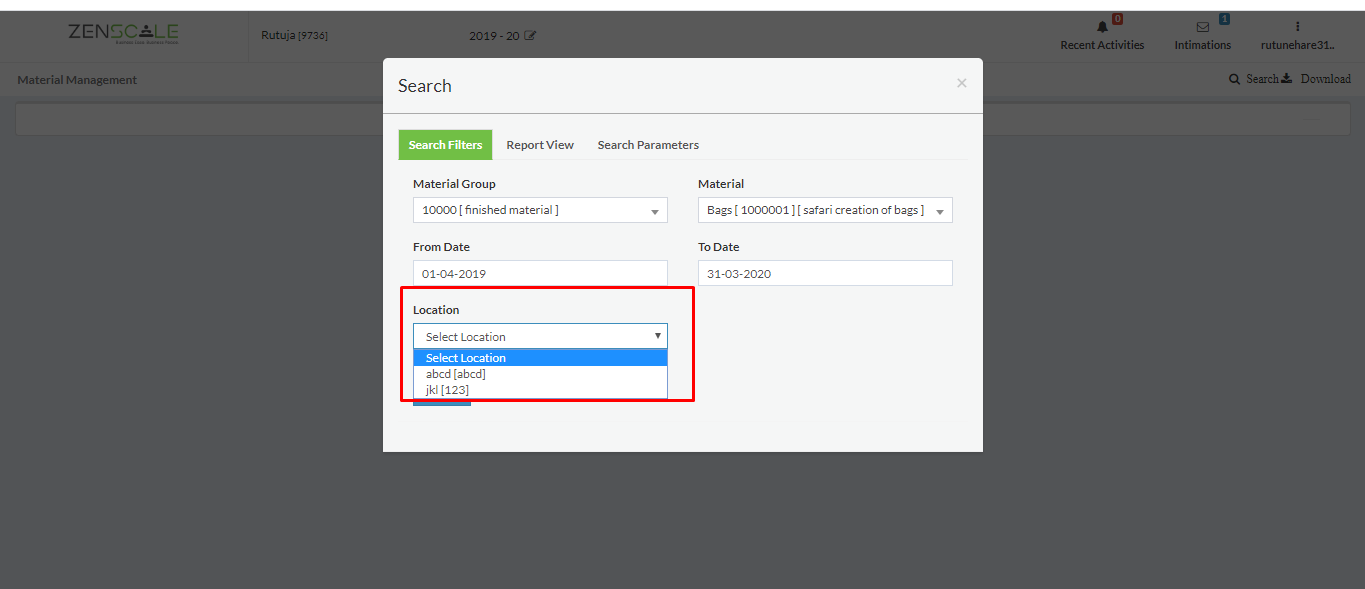Screen dimensions: 1365x589
Task: Switch to the Report View tab
Action: tap(540, 145)
